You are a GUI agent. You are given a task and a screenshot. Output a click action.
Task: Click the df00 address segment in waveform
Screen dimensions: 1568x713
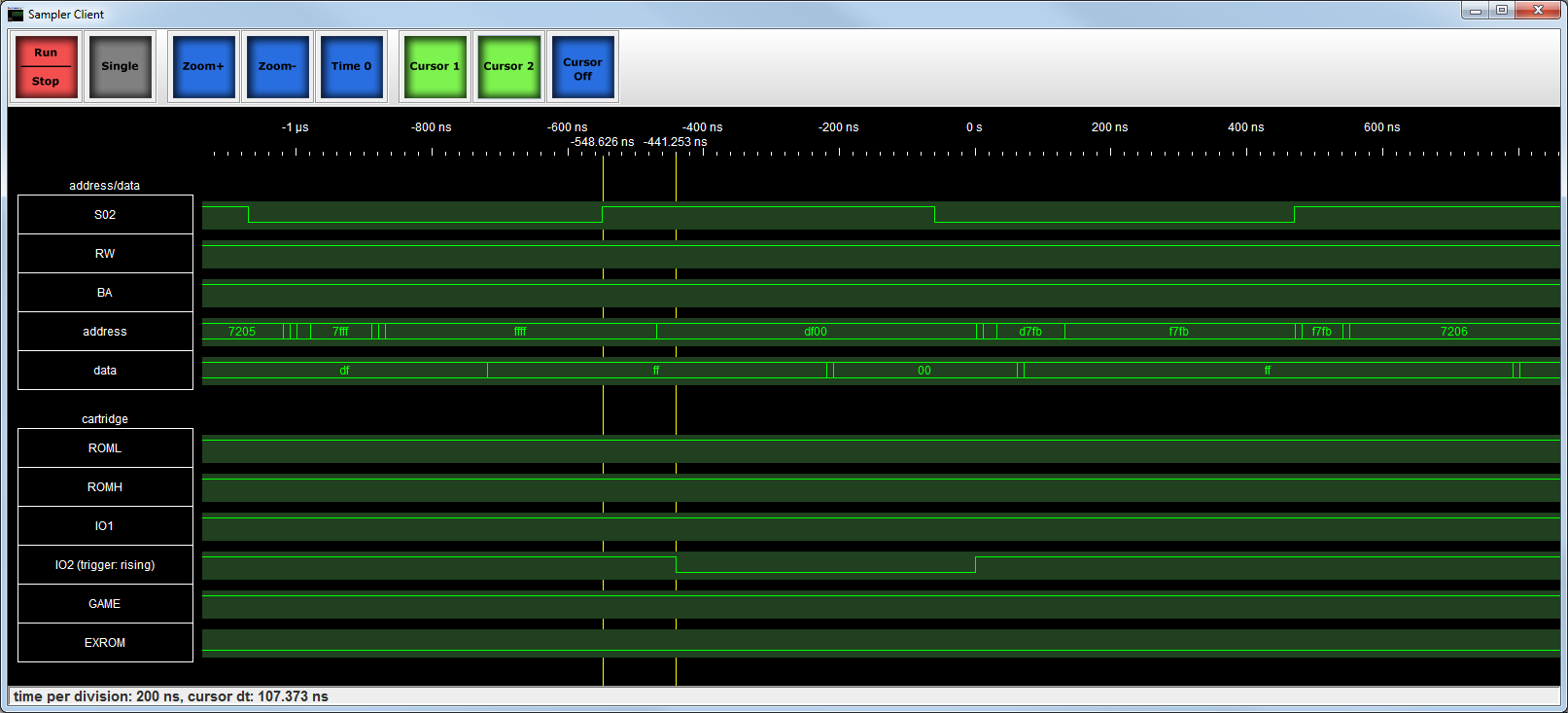815,332
